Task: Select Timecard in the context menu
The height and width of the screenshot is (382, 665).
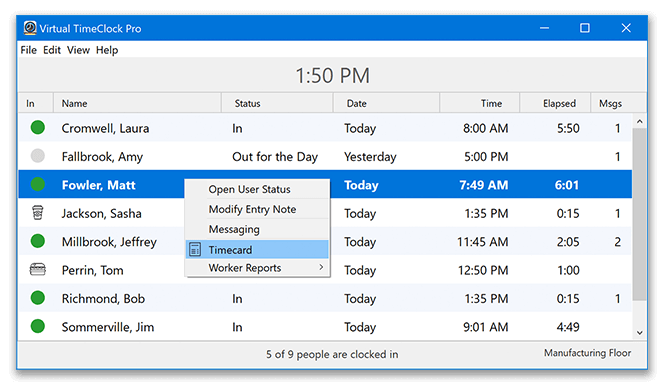Action: tap(257, 250)
